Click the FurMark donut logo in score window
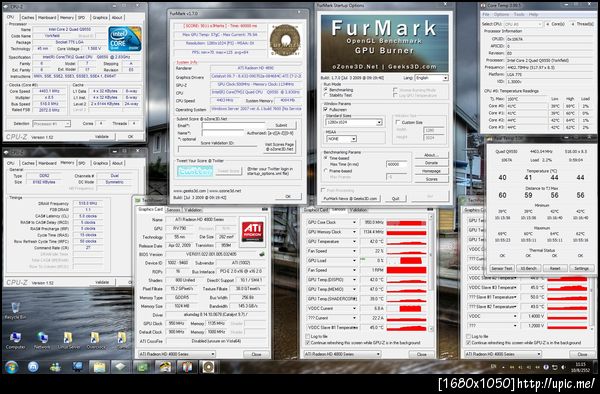600x394 pixels. coord(285,40)
